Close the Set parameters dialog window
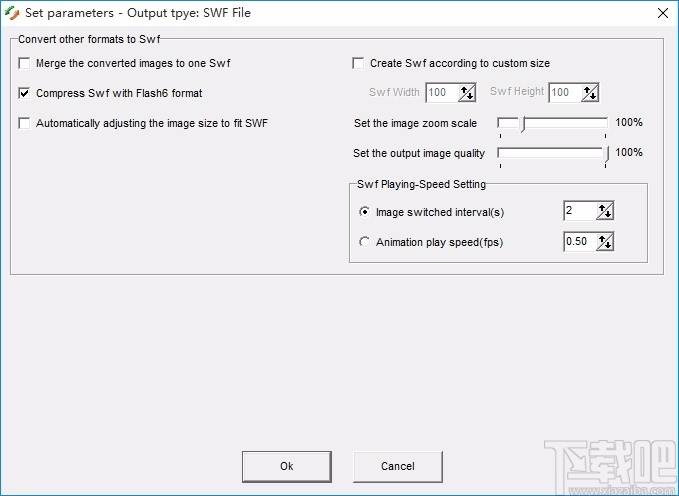679x496 pixels. click(663, 13)
